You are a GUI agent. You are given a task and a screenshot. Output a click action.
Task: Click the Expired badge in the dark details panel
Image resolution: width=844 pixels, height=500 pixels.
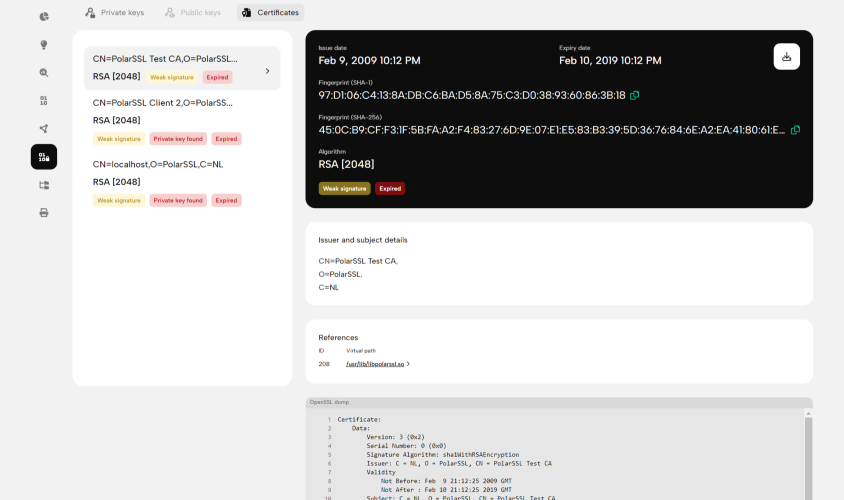click(x=390, y=188)
